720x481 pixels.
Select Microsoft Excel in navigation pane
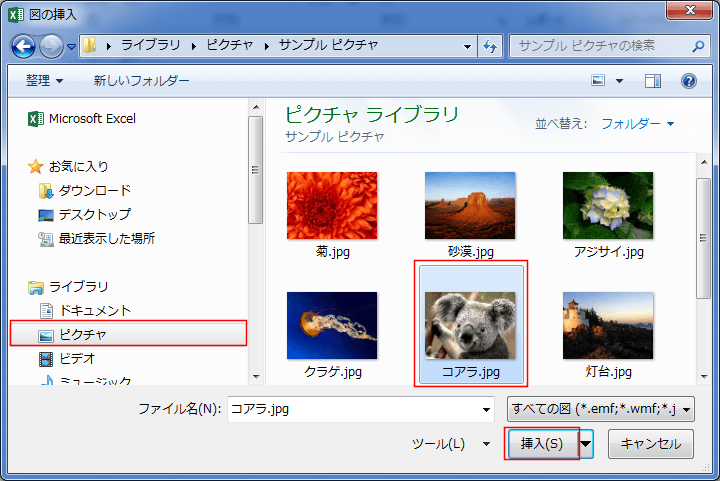(x=92, y=118)
